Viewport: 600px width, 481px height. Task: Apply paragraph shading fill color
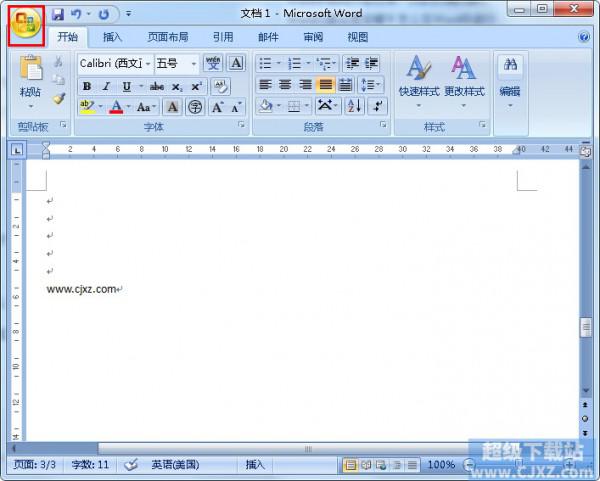[266, 106]
